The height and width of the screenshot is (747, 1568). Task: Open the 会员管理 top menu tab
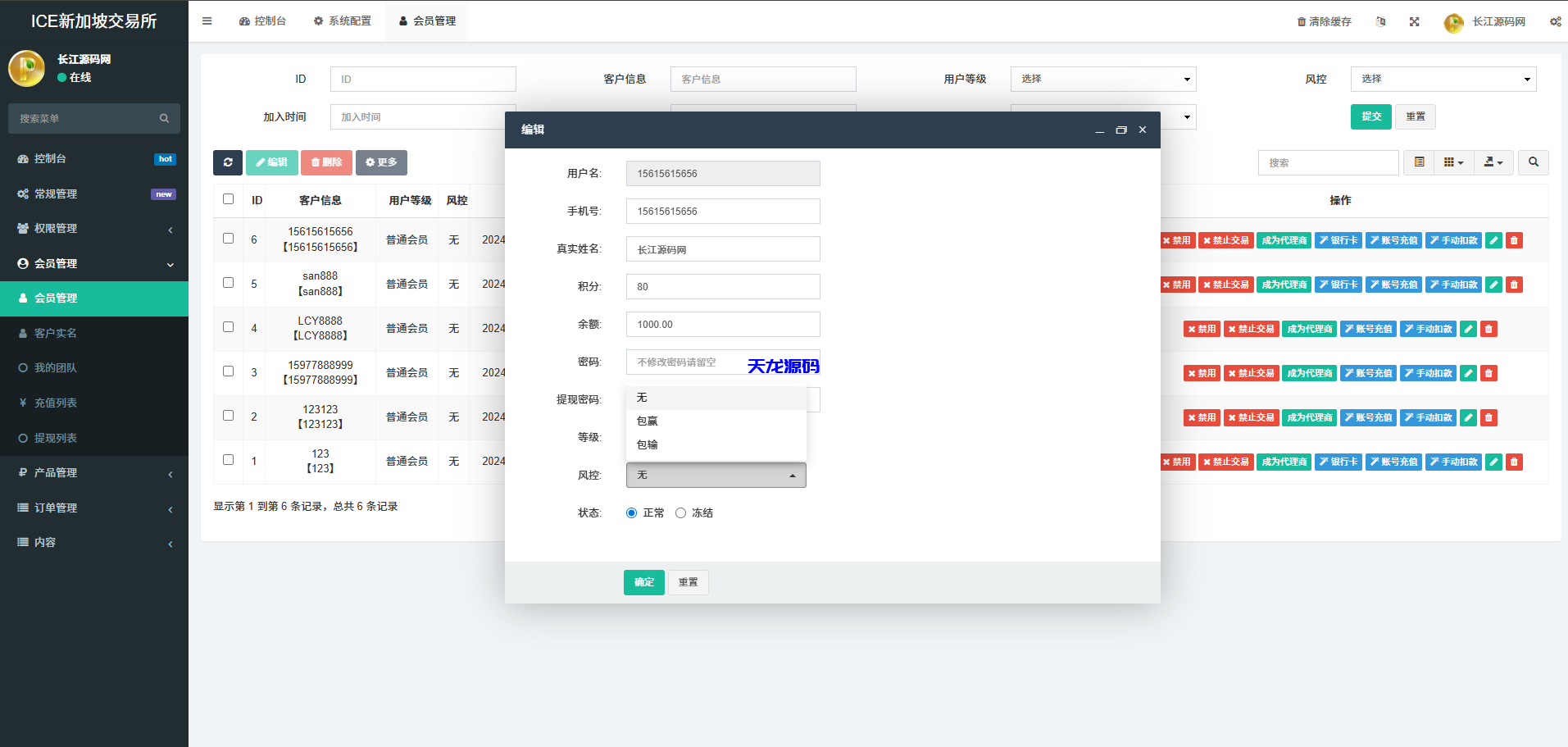pos(426,21)
